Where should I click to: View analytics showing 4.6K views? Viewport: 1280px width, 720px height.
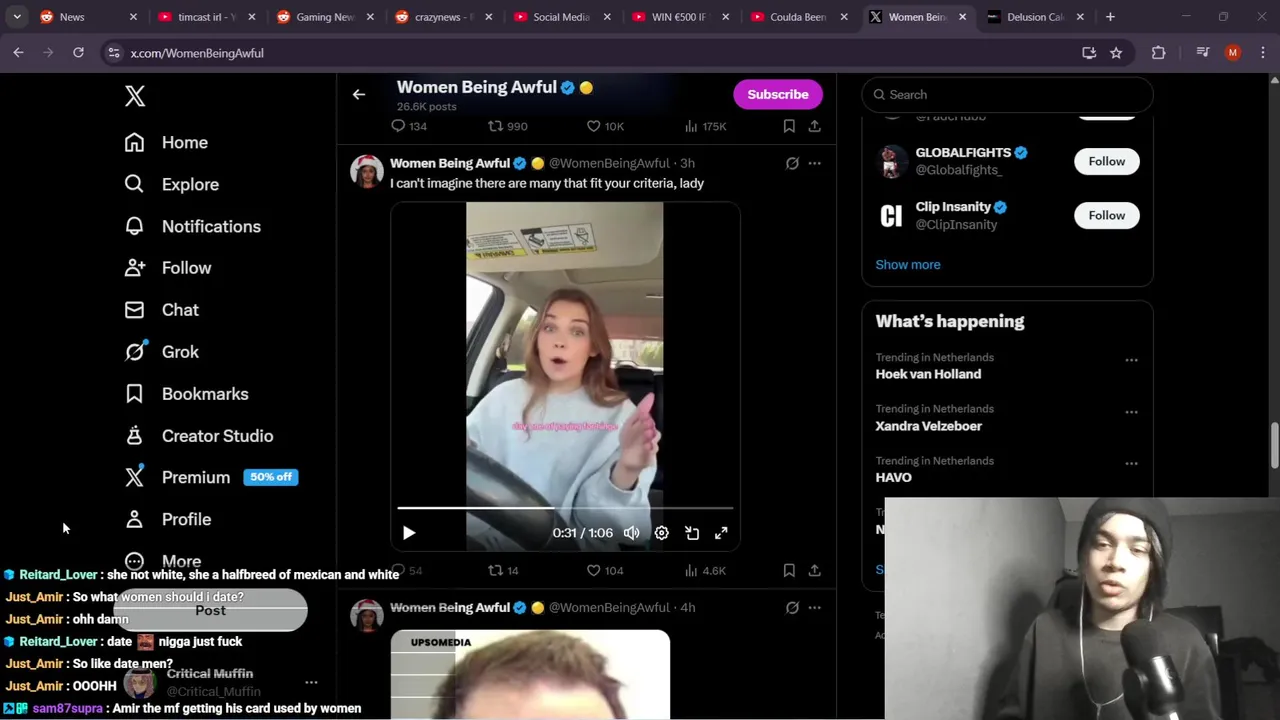705,570
